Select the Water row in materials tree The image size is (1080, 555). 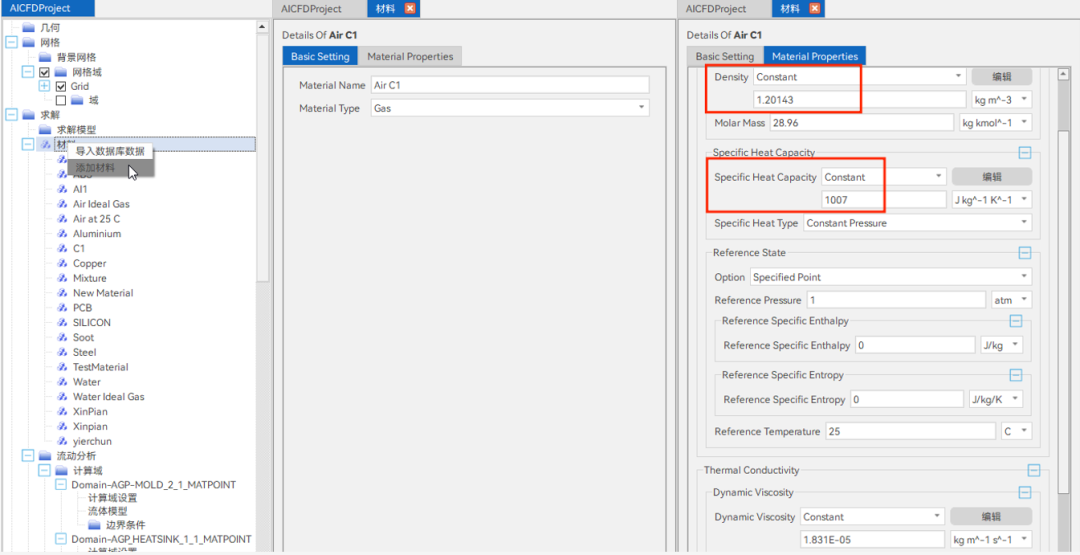tap(86, 382)
